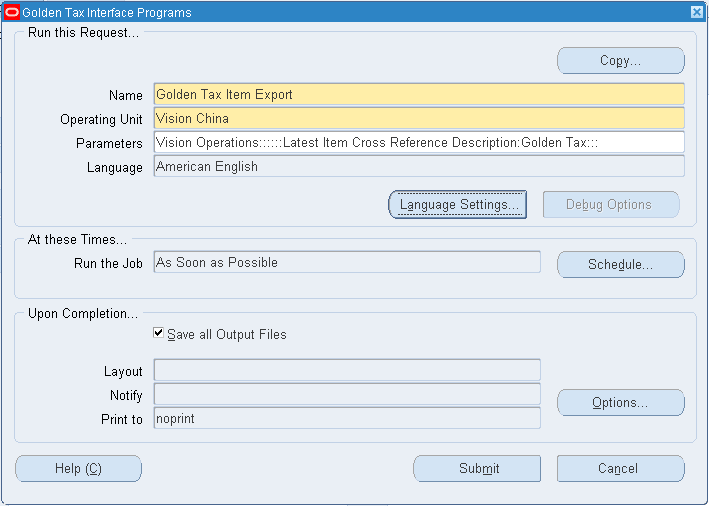Click the Oracle logo icon in title bar
The width and height of the screenshot is (709, 506).
coord(12,12)
